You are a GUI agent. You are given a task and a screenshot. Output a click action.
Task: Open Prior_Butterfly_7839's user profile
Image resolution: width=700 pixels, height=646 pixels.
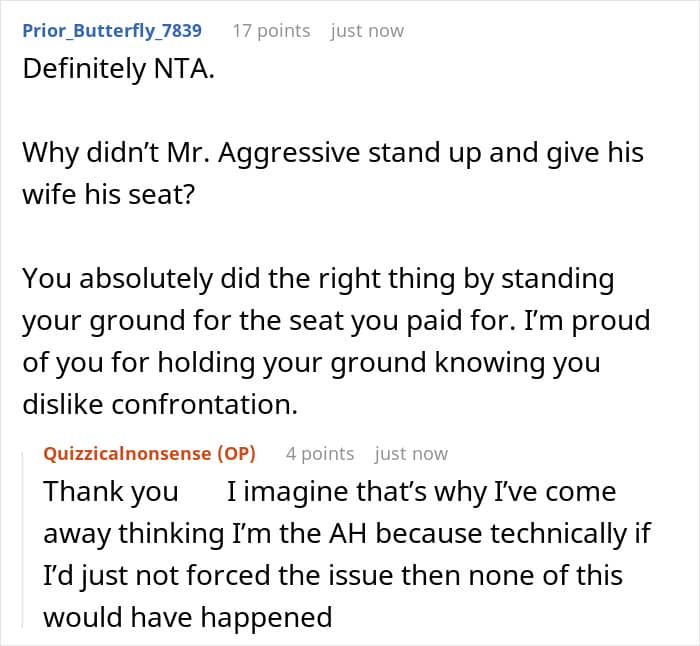point(112,31)
